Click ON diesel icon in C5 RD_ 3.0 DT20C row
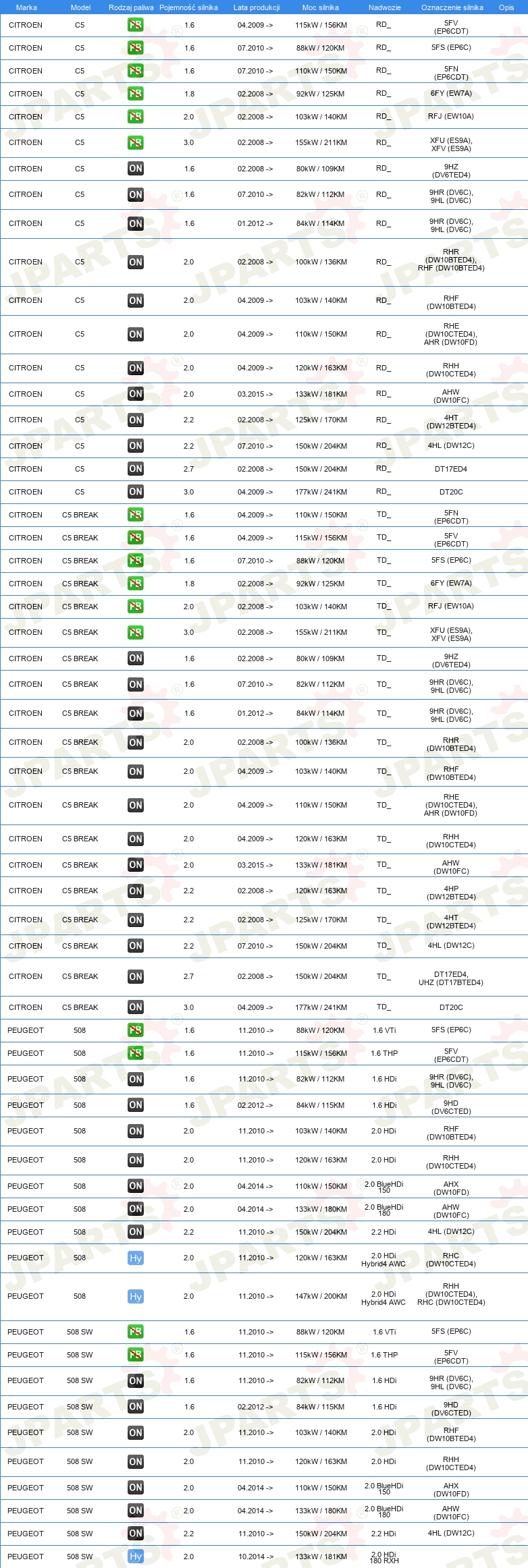The width and height of the screenshot is (528, 1568). tap(136, 492)
